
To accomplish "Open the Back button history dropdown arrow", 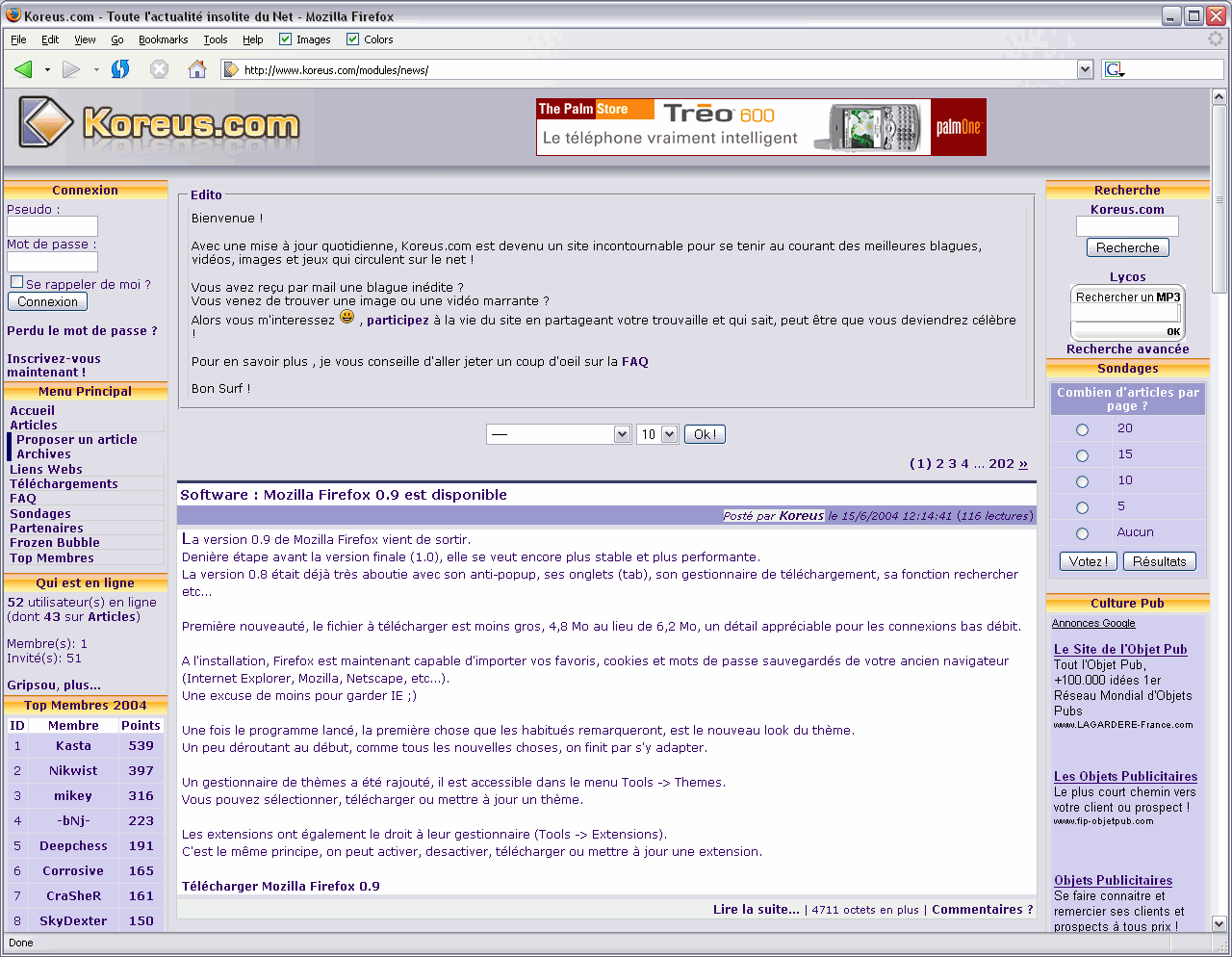I will point(47,69).
